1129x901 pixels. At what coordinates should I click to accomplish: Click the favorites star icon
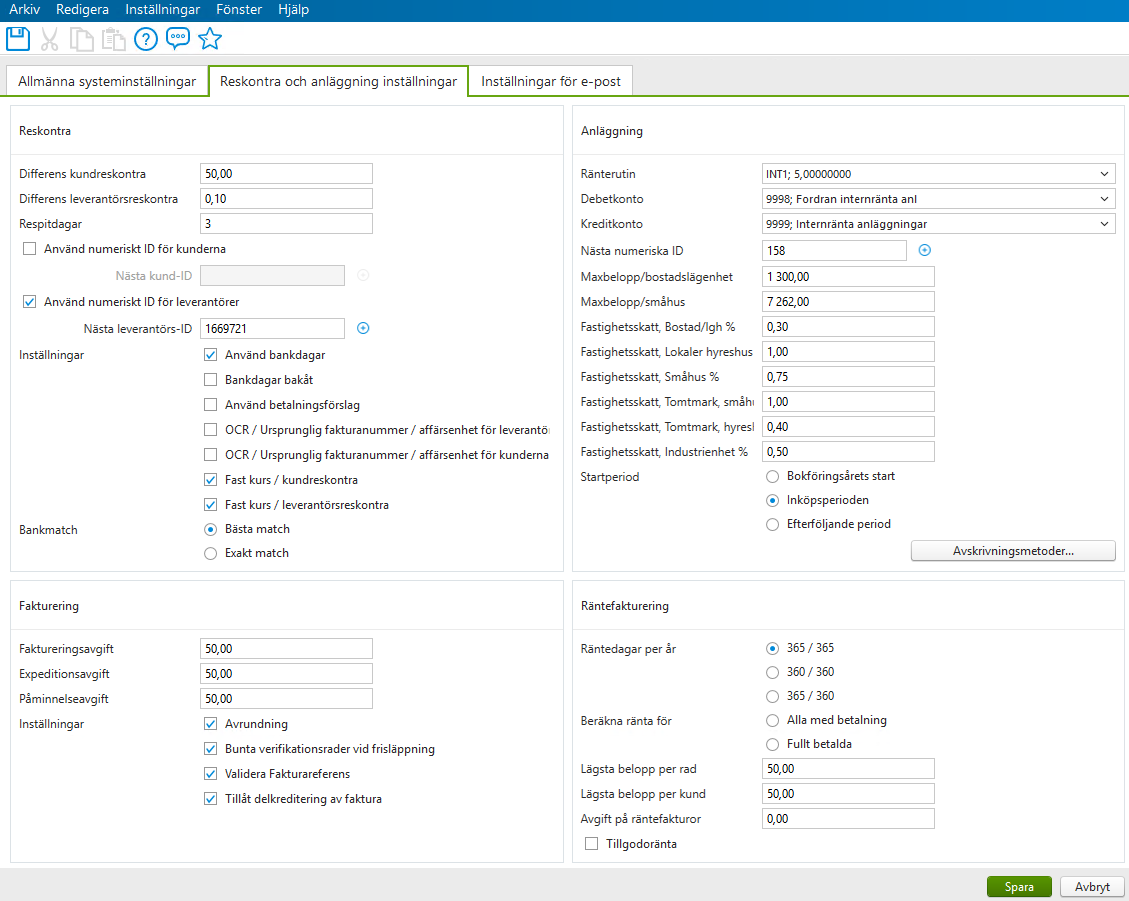(x=210, y=39)
